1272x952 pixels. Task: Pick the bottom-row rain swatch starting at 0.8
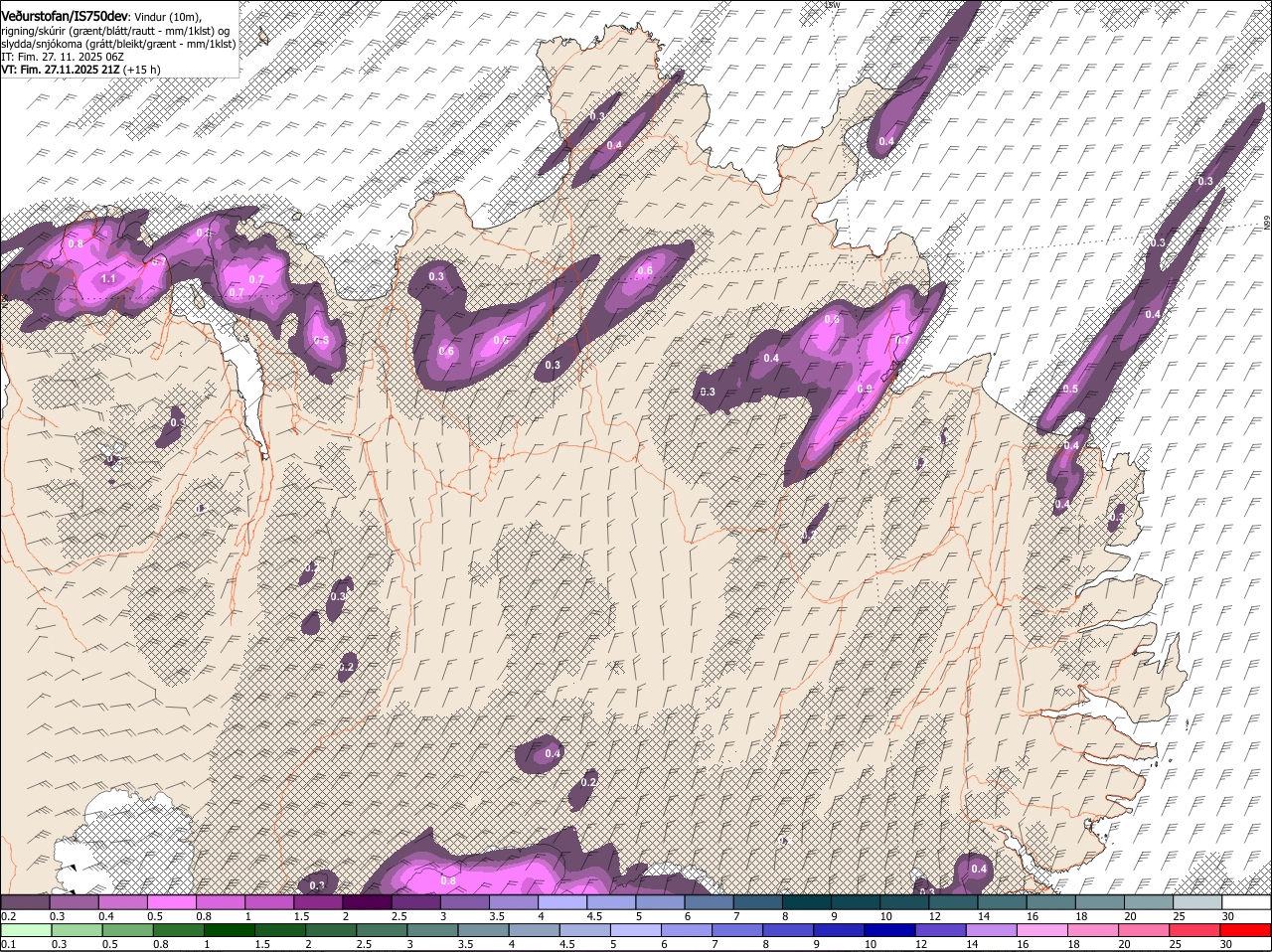(179, 930)
